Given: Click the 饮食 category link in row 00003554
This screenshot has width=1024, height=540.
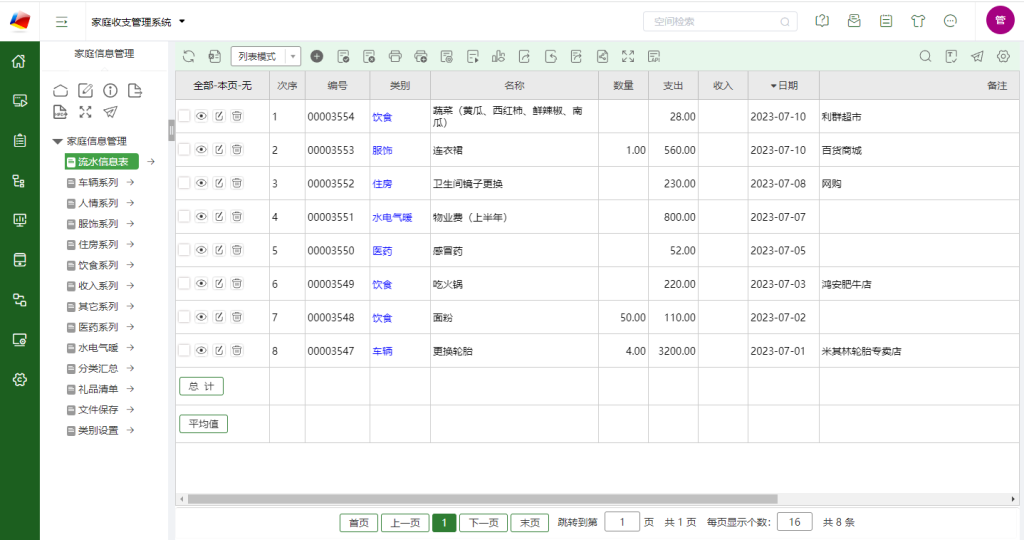Looking at the screenshot, I should click(x=382, y=117).
